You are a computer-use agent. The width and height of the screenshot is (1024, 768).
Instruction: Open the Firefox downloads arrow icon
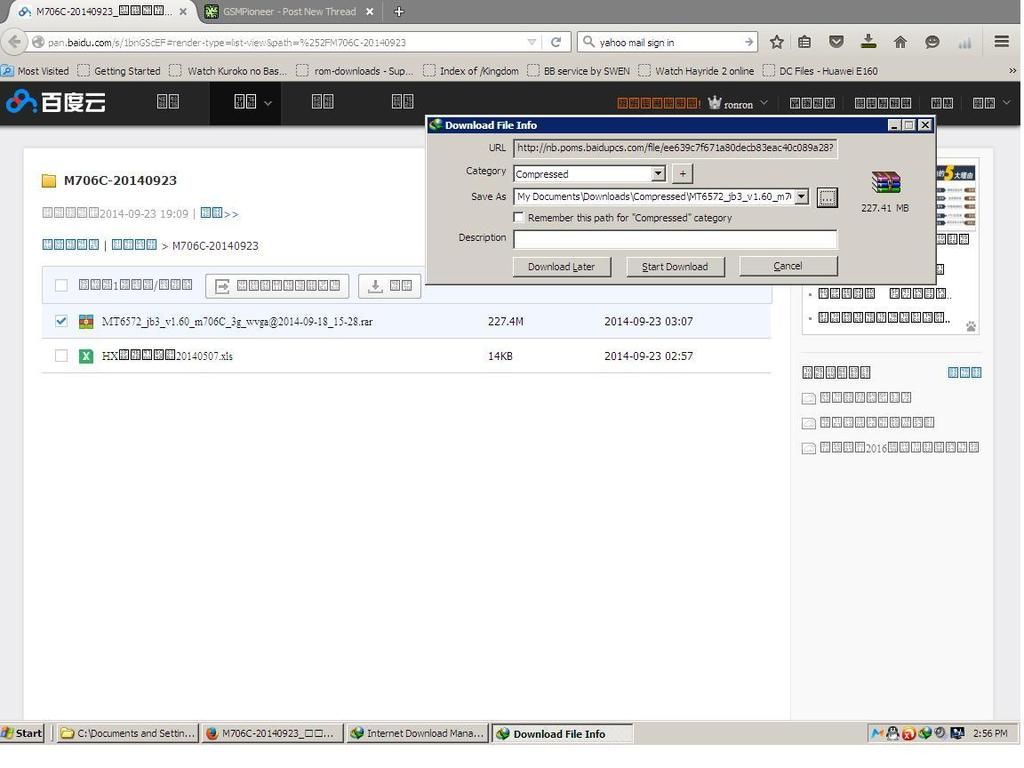tap(868, 42)
